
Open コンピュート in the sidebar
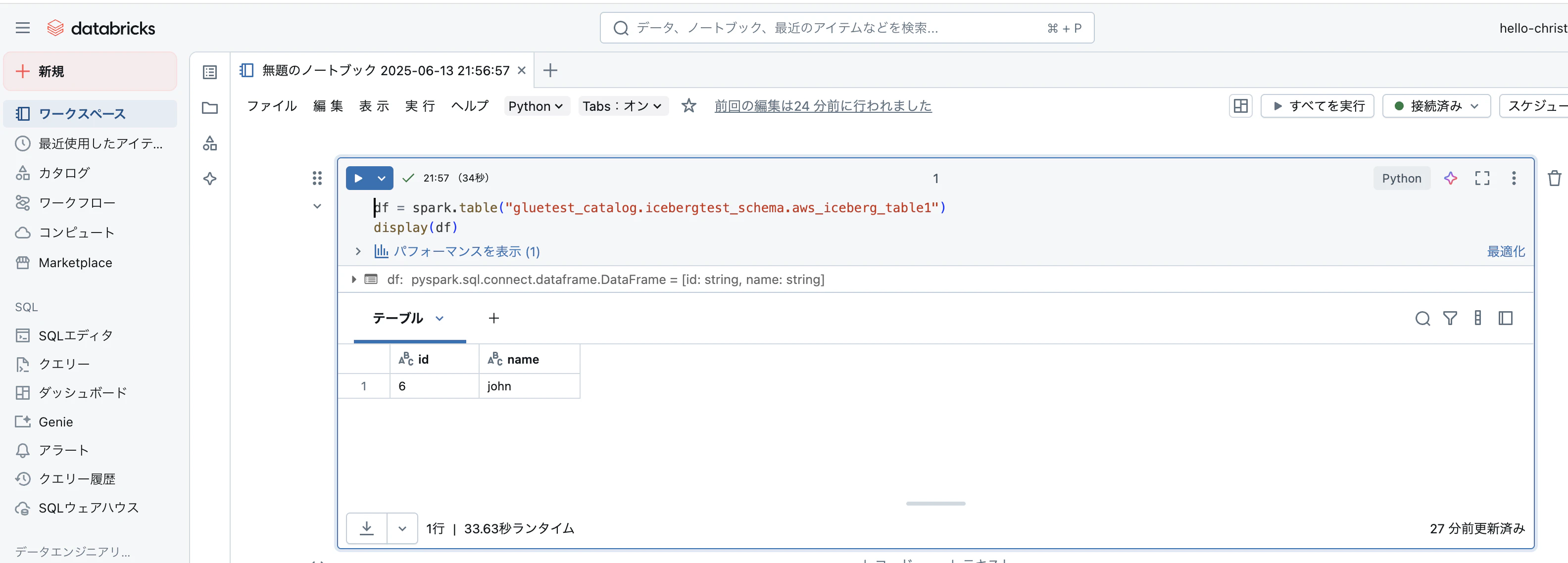(x=90, y=233)
